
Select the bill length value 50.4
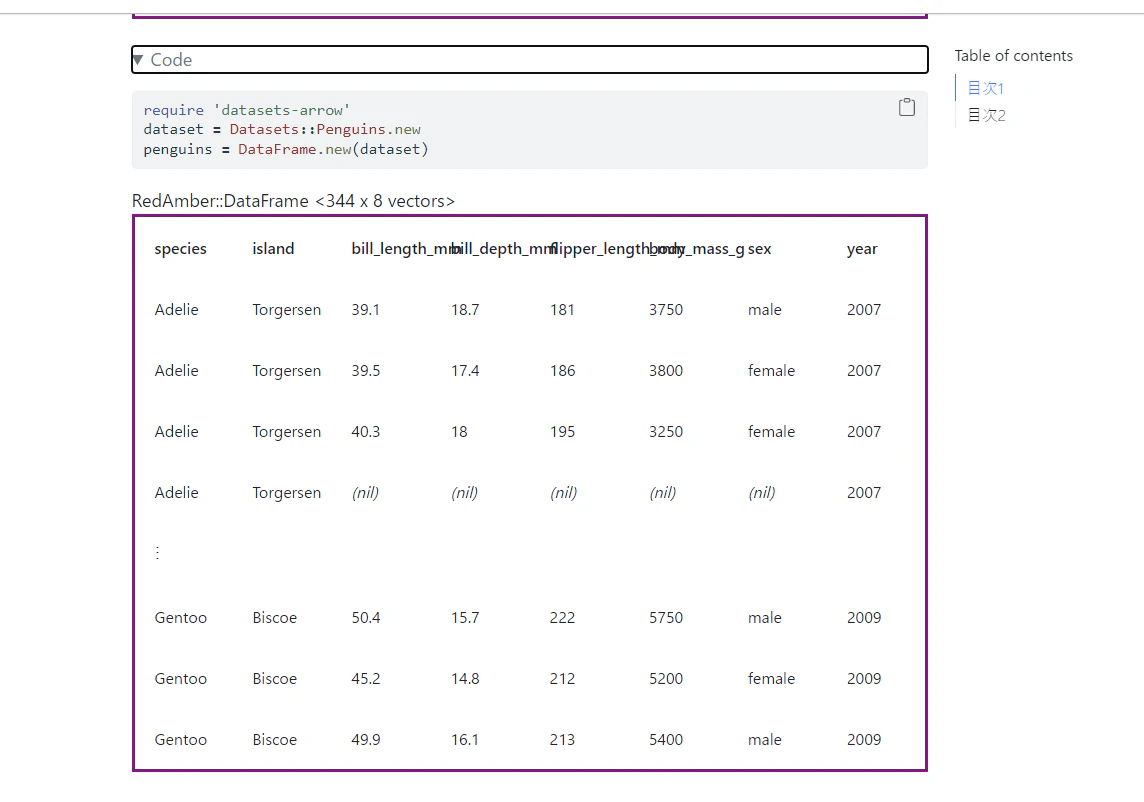click(x=366, y=618)
